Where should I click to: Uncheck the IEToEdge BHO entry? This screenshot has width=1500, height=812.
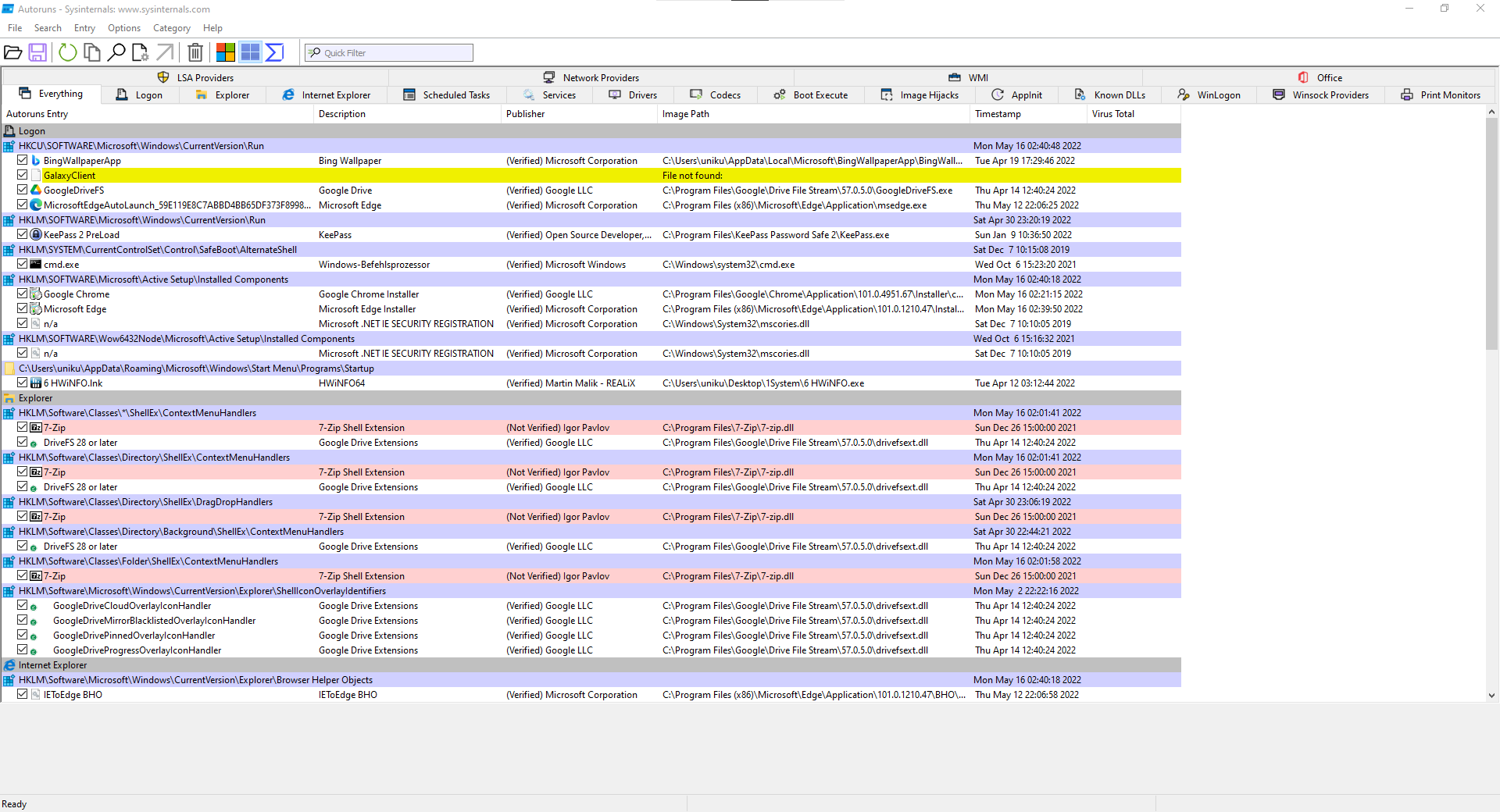[x=23, y=694]
